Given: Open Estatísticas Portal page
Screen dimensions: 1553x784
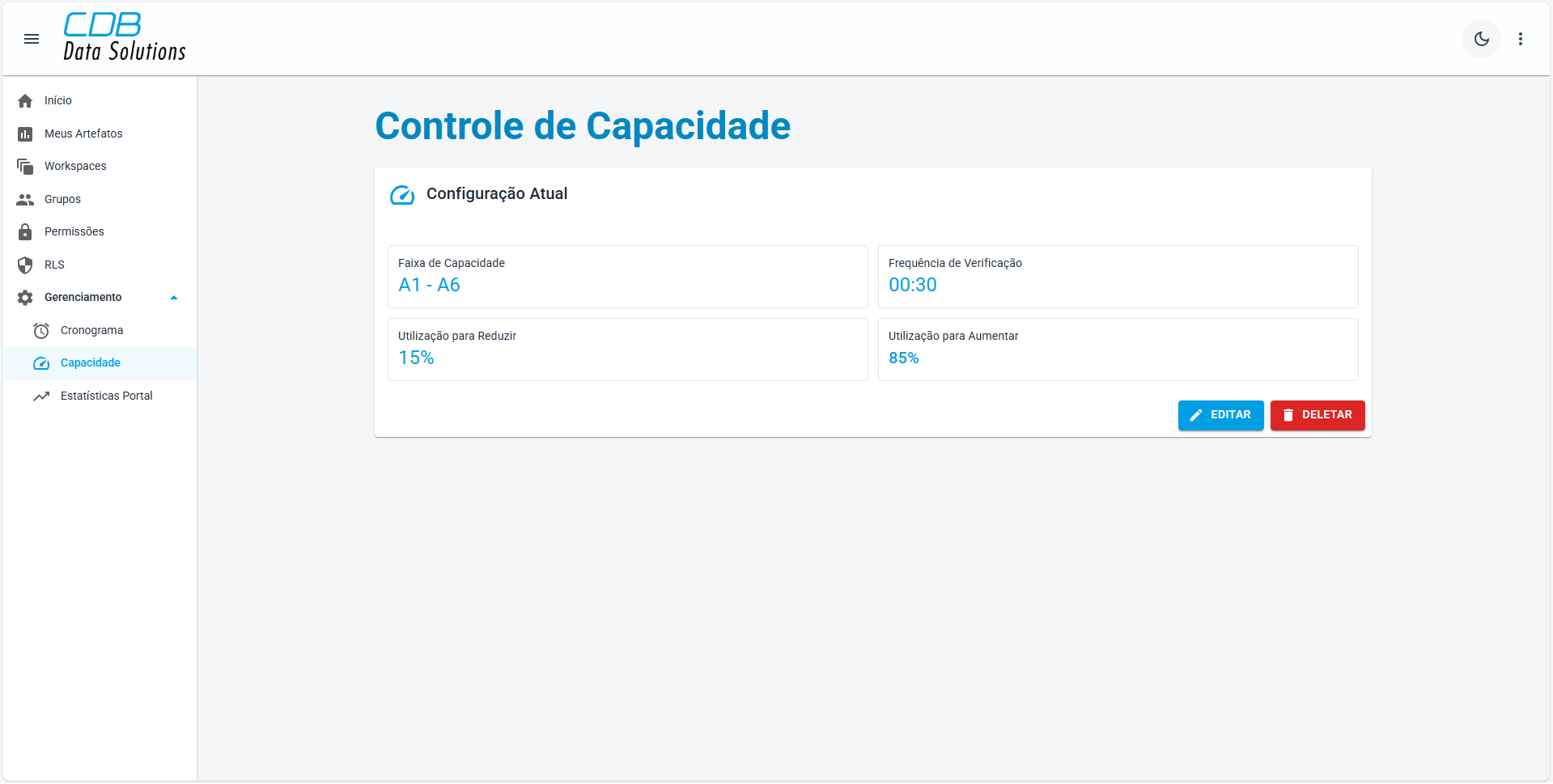Looking at the screenshot, I should 106,396.
